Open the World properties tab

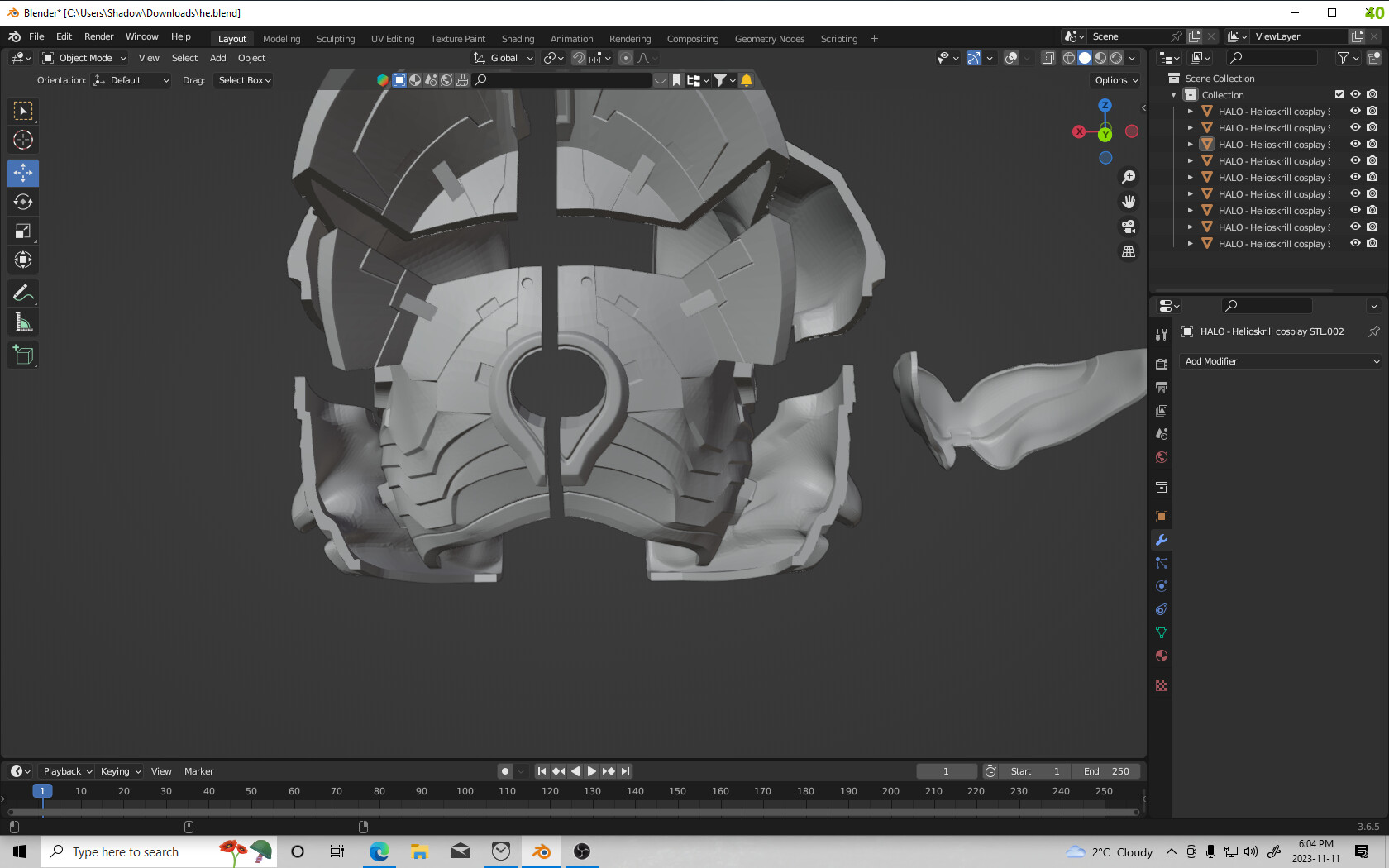[x=1162, y=457]
